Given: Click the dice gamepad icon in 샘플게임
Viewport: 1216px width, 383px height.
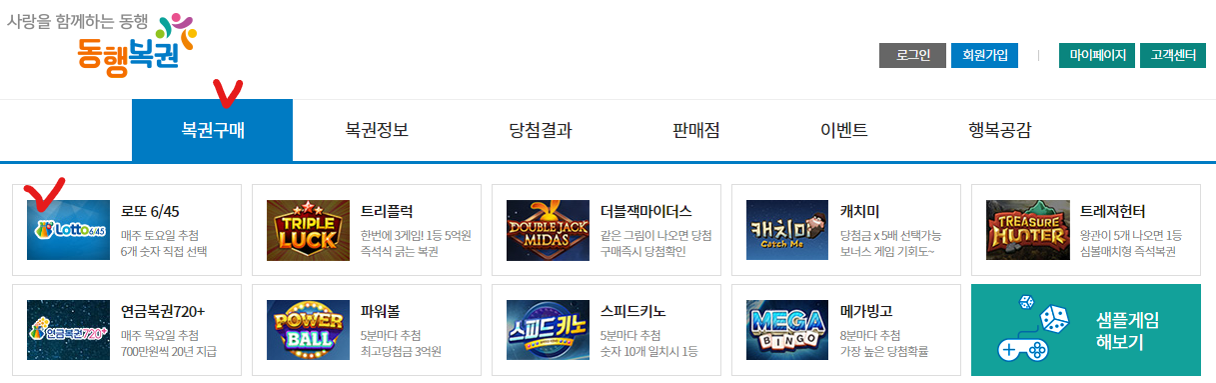Looking at the screenshot, I should pos(1033,328).
